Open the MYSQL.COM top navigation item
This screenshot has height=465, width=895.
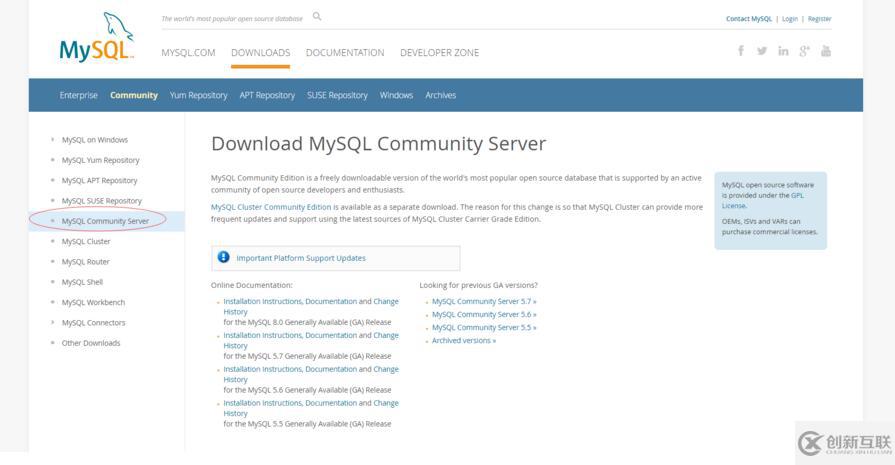[x=188, y=52]
